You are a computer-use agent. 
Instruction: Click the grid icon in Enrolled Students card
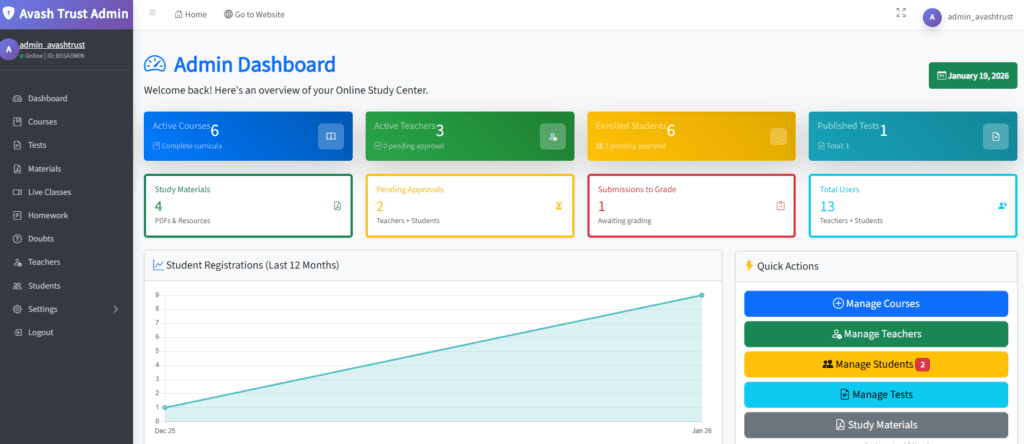click(777, 136)
